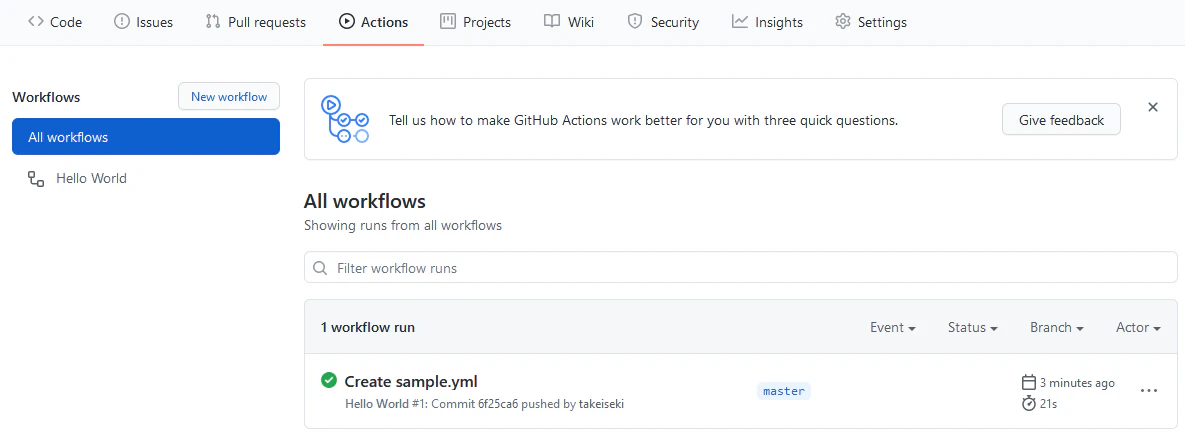Click the Hello World workflow icon
The height and width of the screenshot is (445, 1185).
pos(36,179)
